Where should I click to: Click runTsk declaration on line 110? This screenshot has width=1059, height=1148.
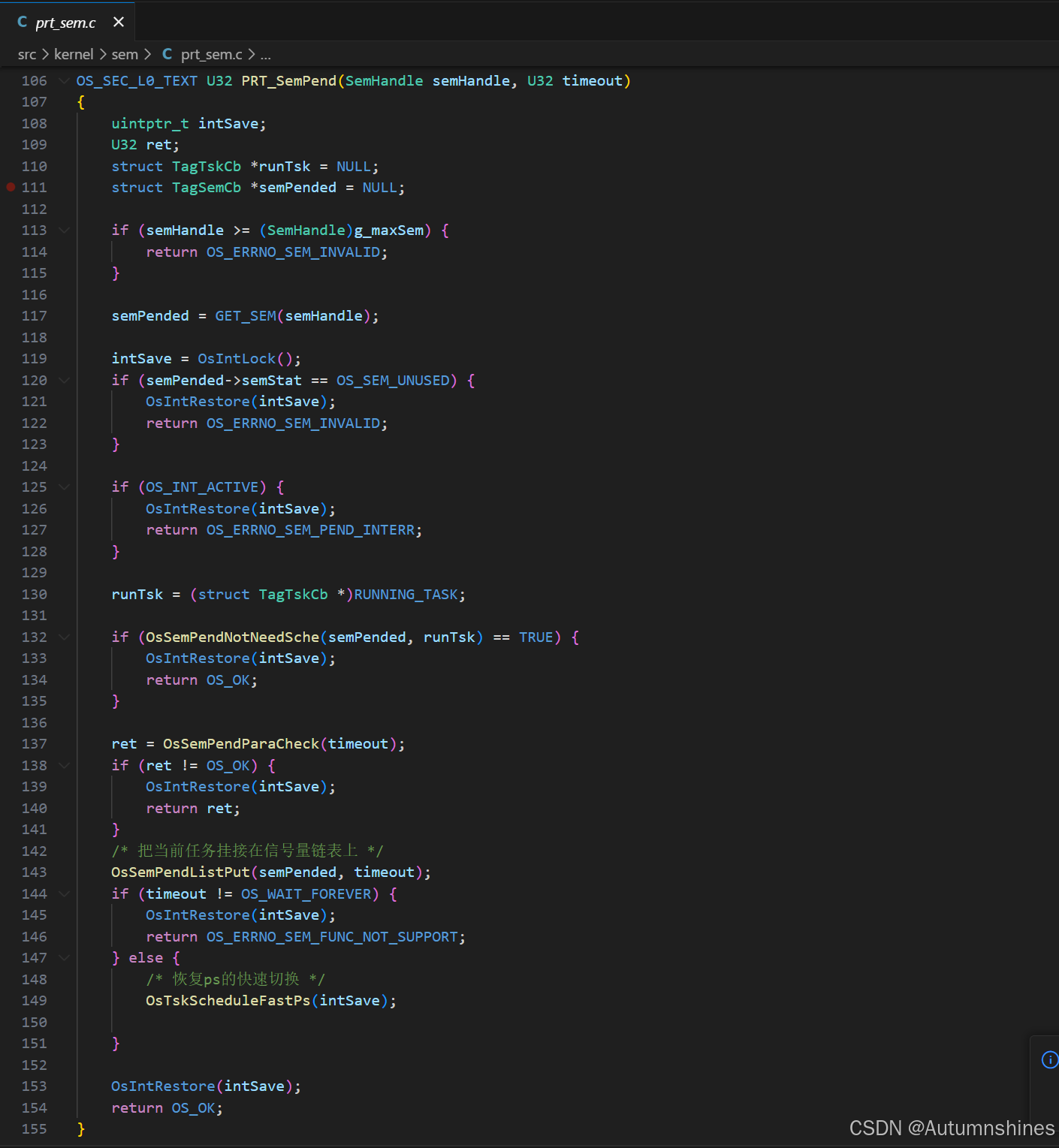285,166
